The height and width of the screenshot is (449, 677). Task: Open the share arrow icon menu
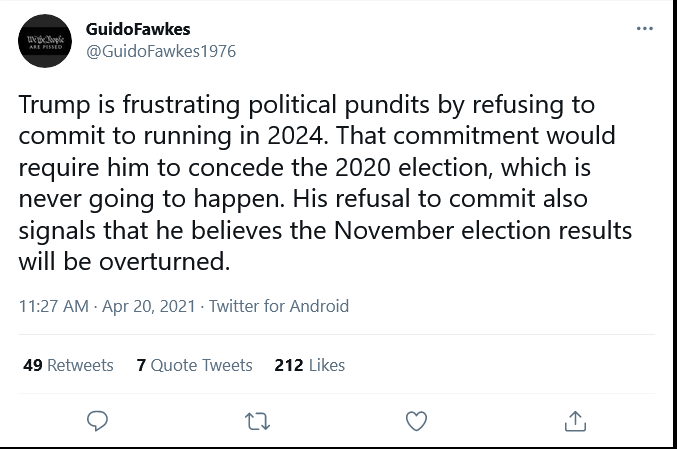click(x=576, y=421)
